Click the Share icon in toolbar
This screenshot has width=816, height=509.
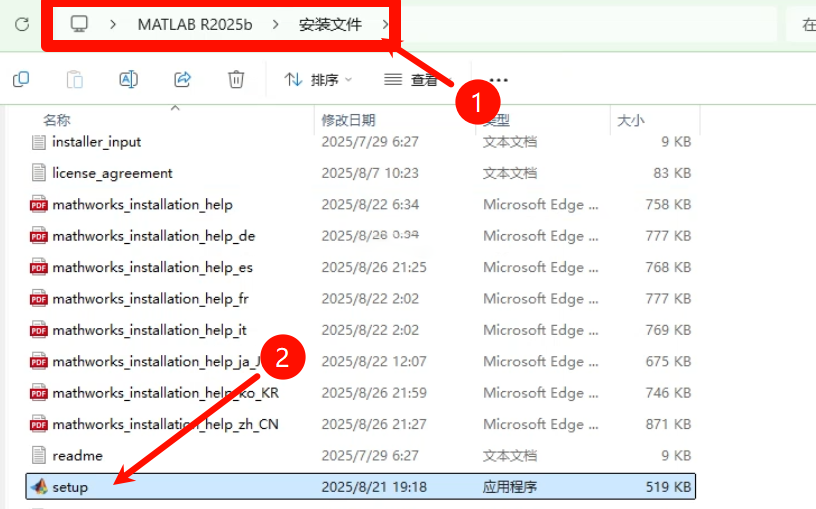coord(182,80)
